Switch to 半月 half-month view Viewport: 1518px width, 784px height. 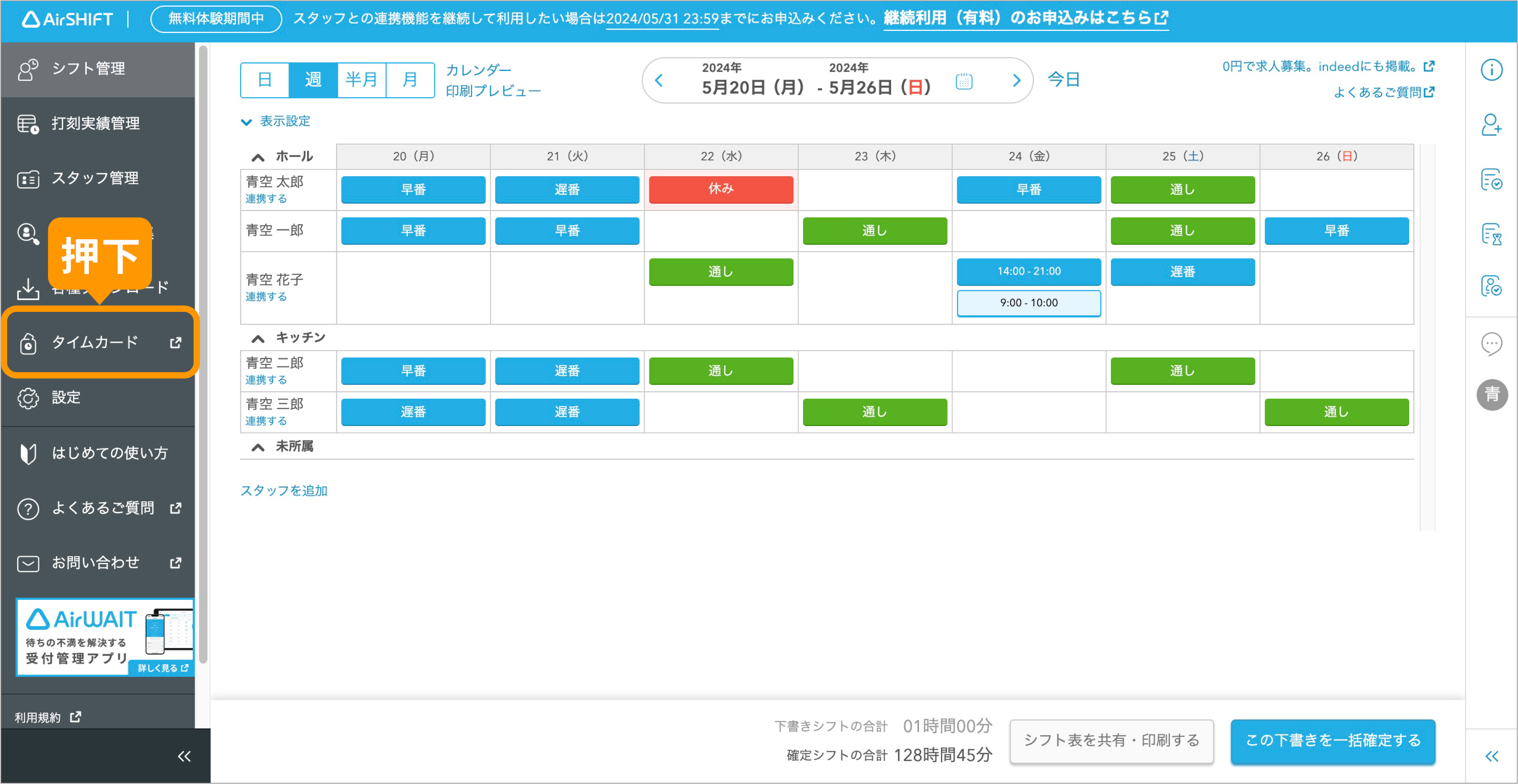point(361,80)
